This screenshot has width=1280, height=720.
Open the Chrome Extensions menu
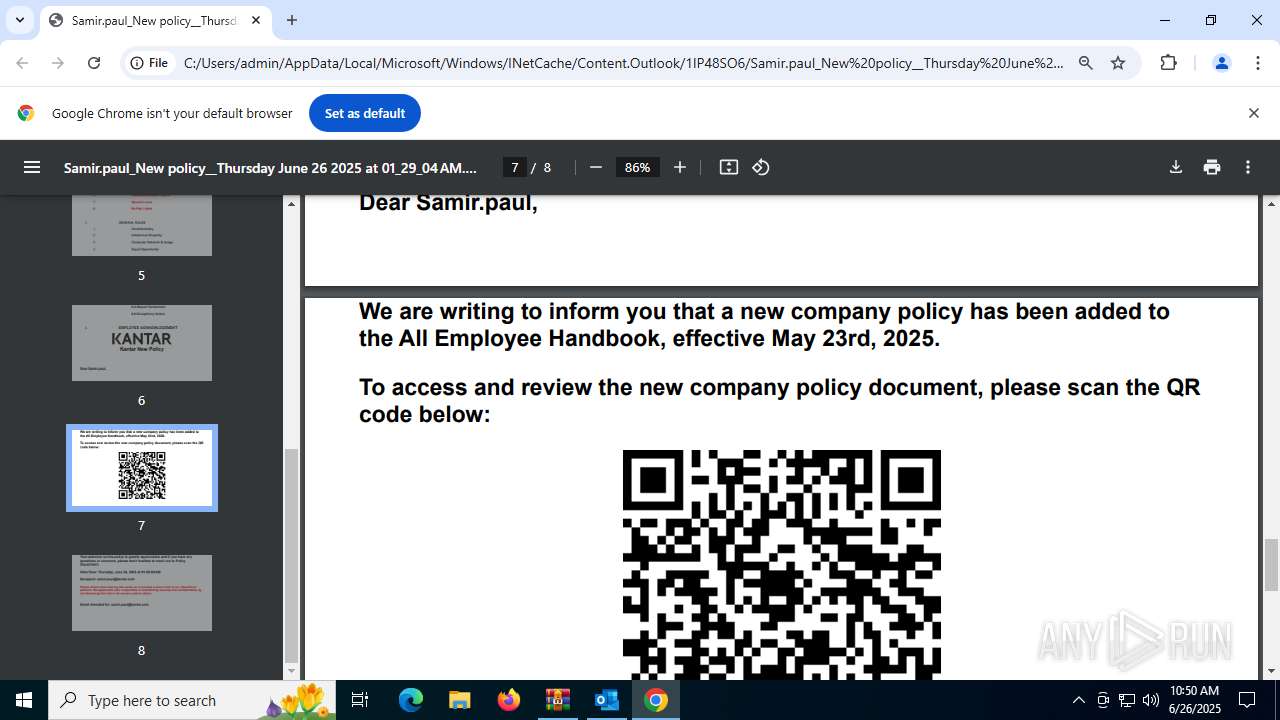[1168, 63]
